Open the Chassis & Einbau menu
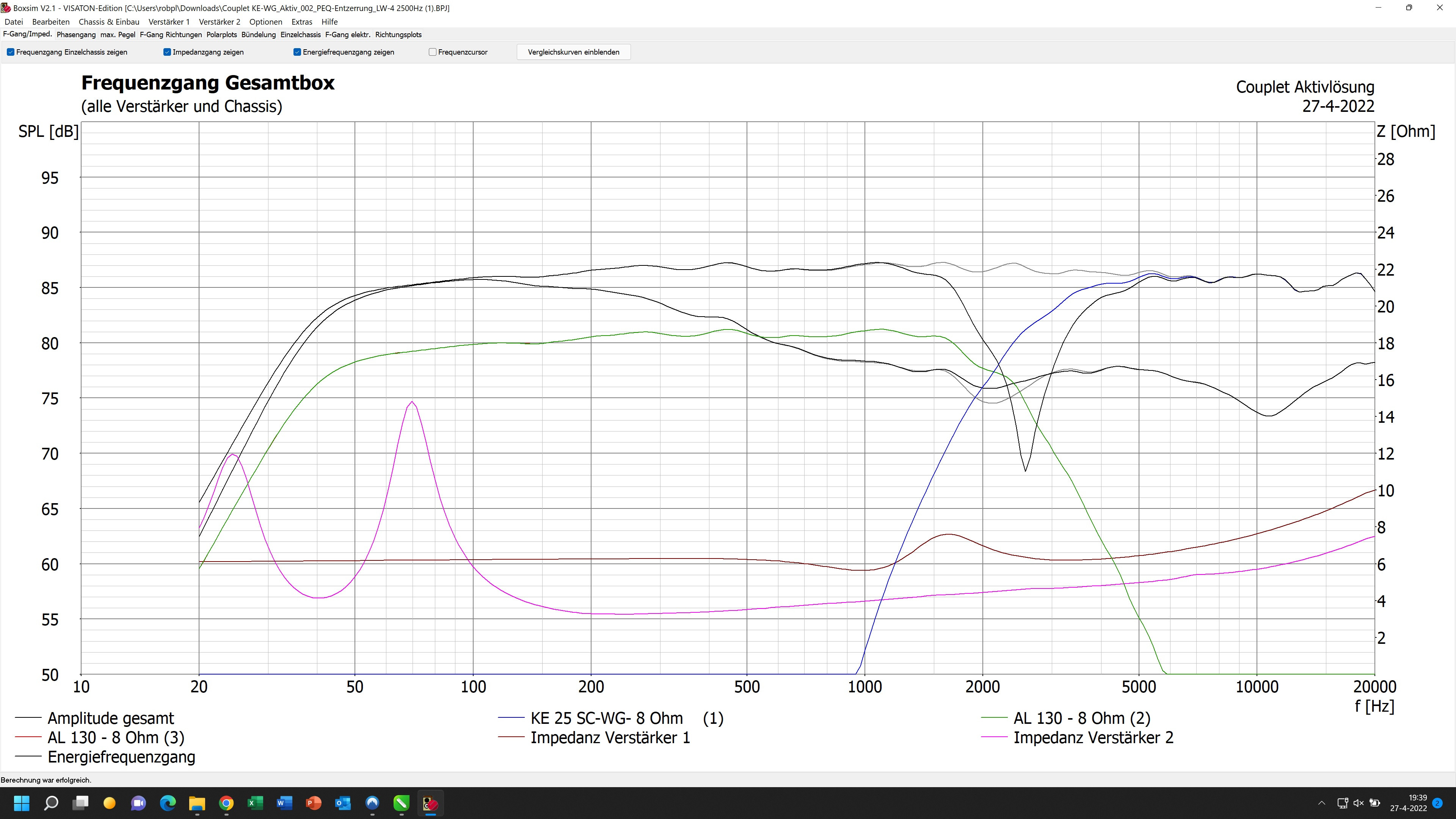 point(109,22)
